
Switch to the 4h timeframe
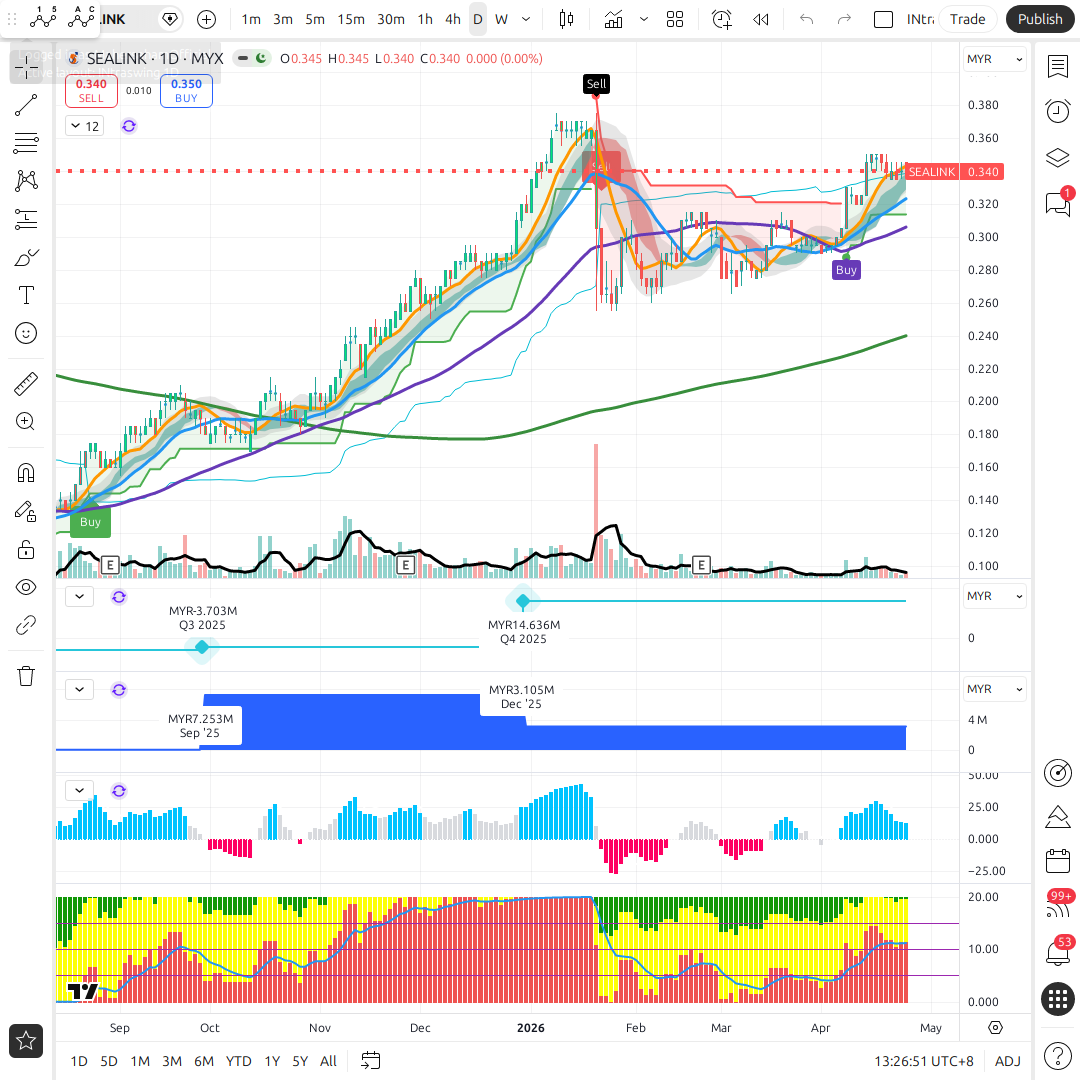click(x=453, y=19)
